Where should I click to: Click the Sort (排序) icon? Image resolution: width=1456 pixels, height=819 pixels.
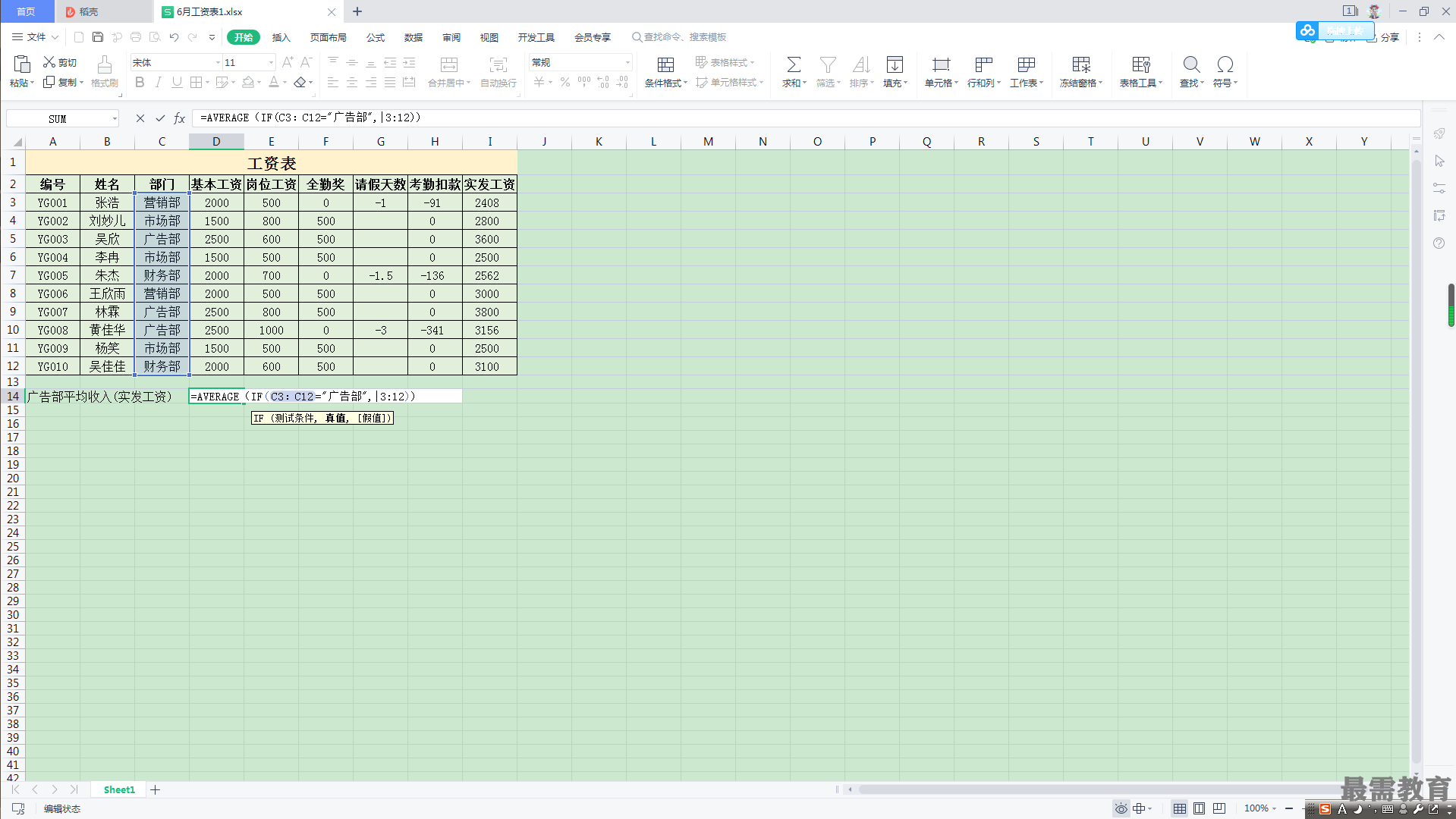pyautogui.click(x=861, y=65)
